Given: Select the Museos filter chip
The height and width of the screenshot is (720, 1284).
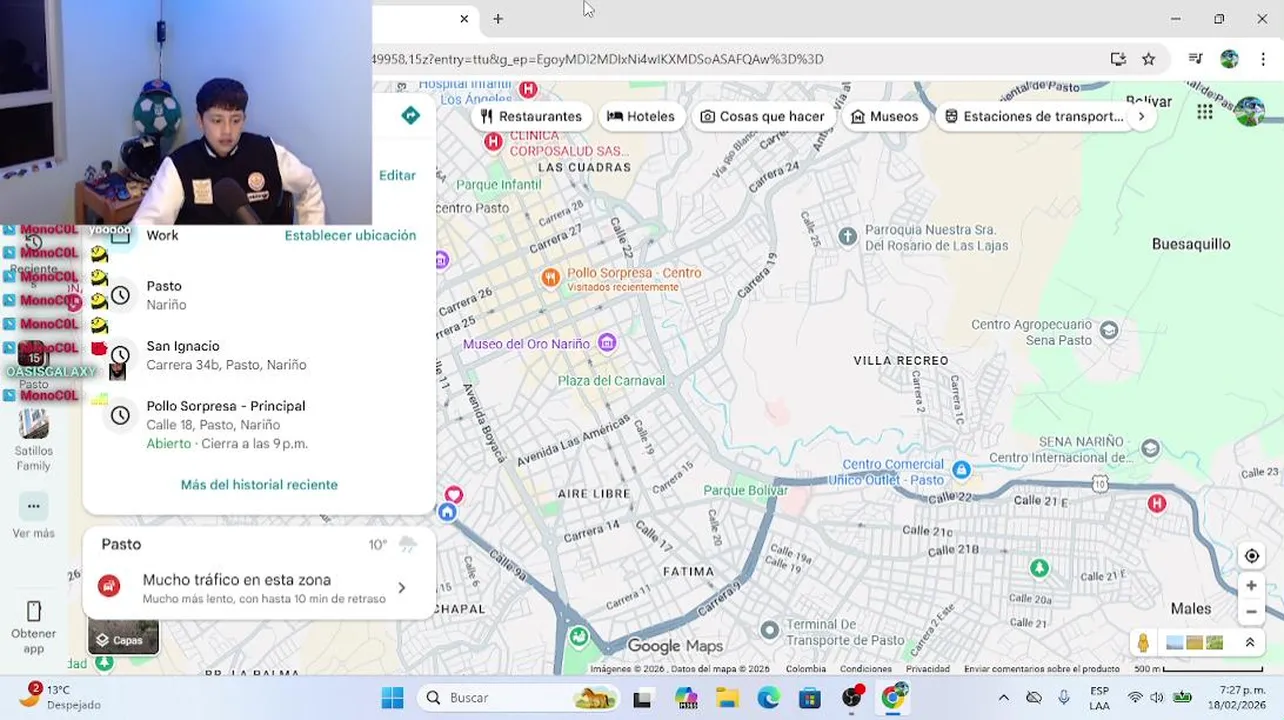Looking at the screenshot, I should [x=884, y=116].
